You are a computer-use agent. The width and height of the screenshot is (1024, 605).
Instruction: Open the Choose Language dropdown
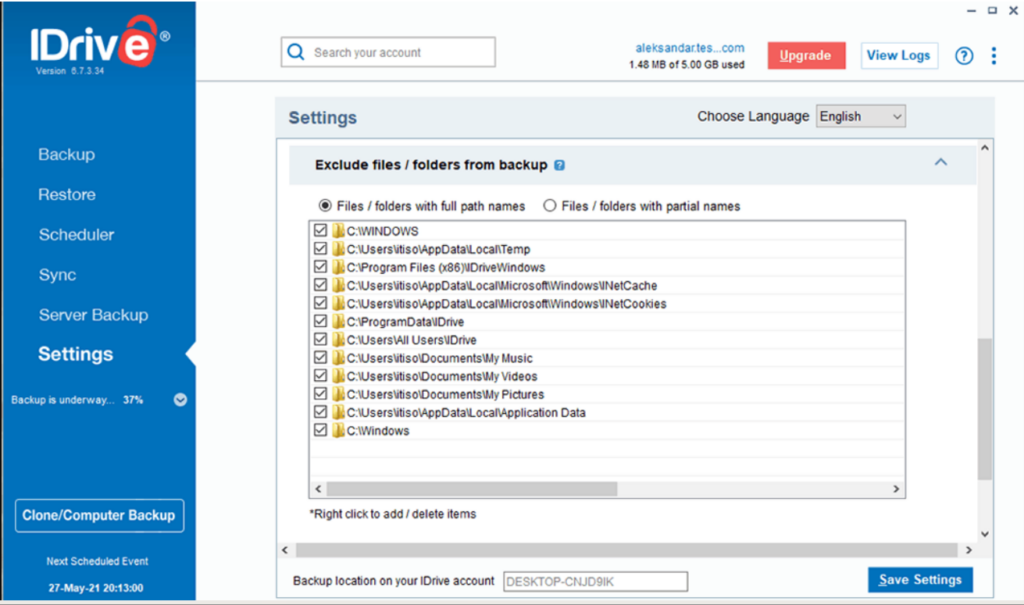tap(860, 116)
